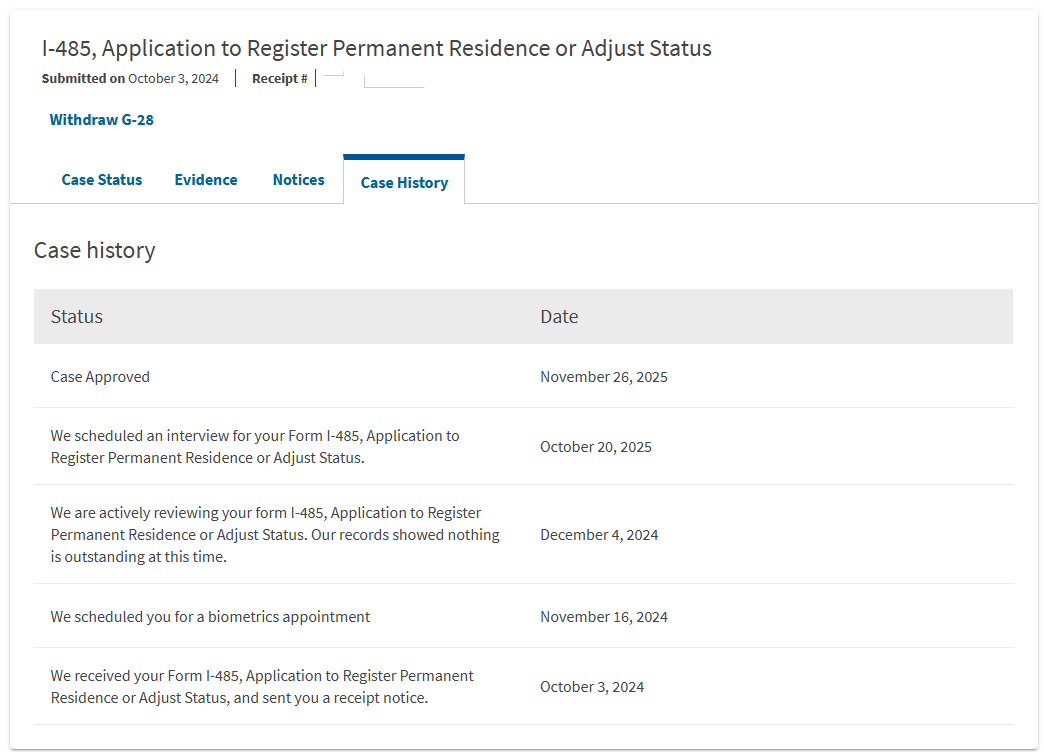Select the Case Approved status entry
This screenshot has height=752, width=1044.
pyautogui.click(x=100, y=377)
